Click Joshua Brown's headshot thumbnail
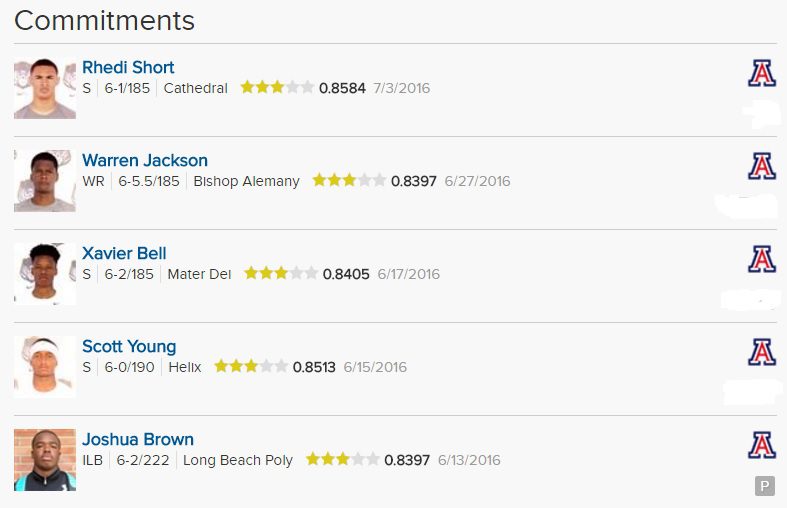 point(45,460)
